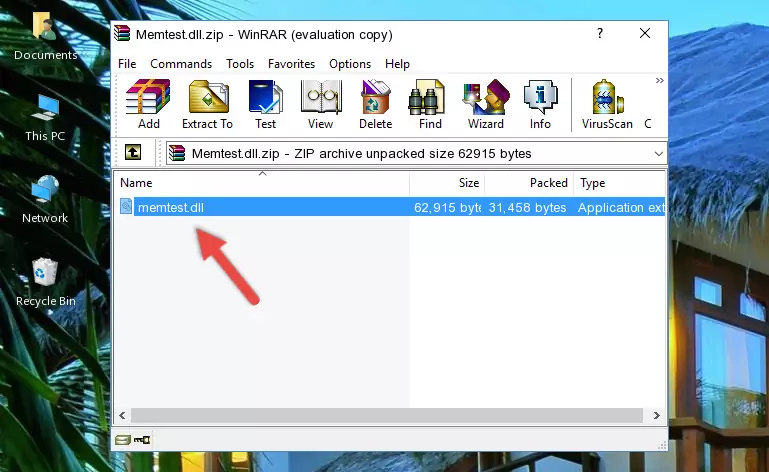Close the WinRAR window
The height and width of the screenshot is (472, 769).
click(645, 33)
